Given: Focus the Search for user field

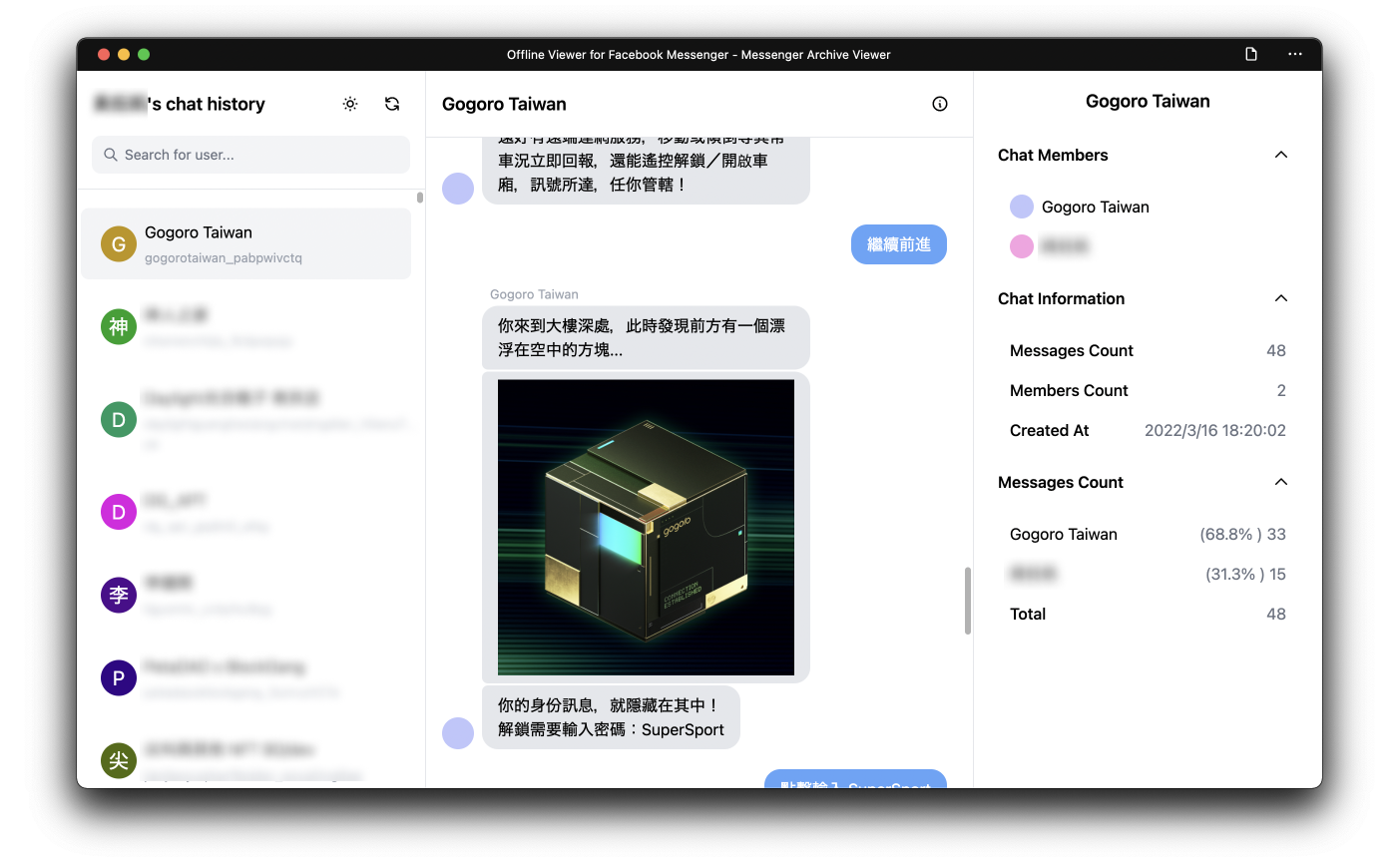Looking at the screenshot, I should (x=251, y=155).
